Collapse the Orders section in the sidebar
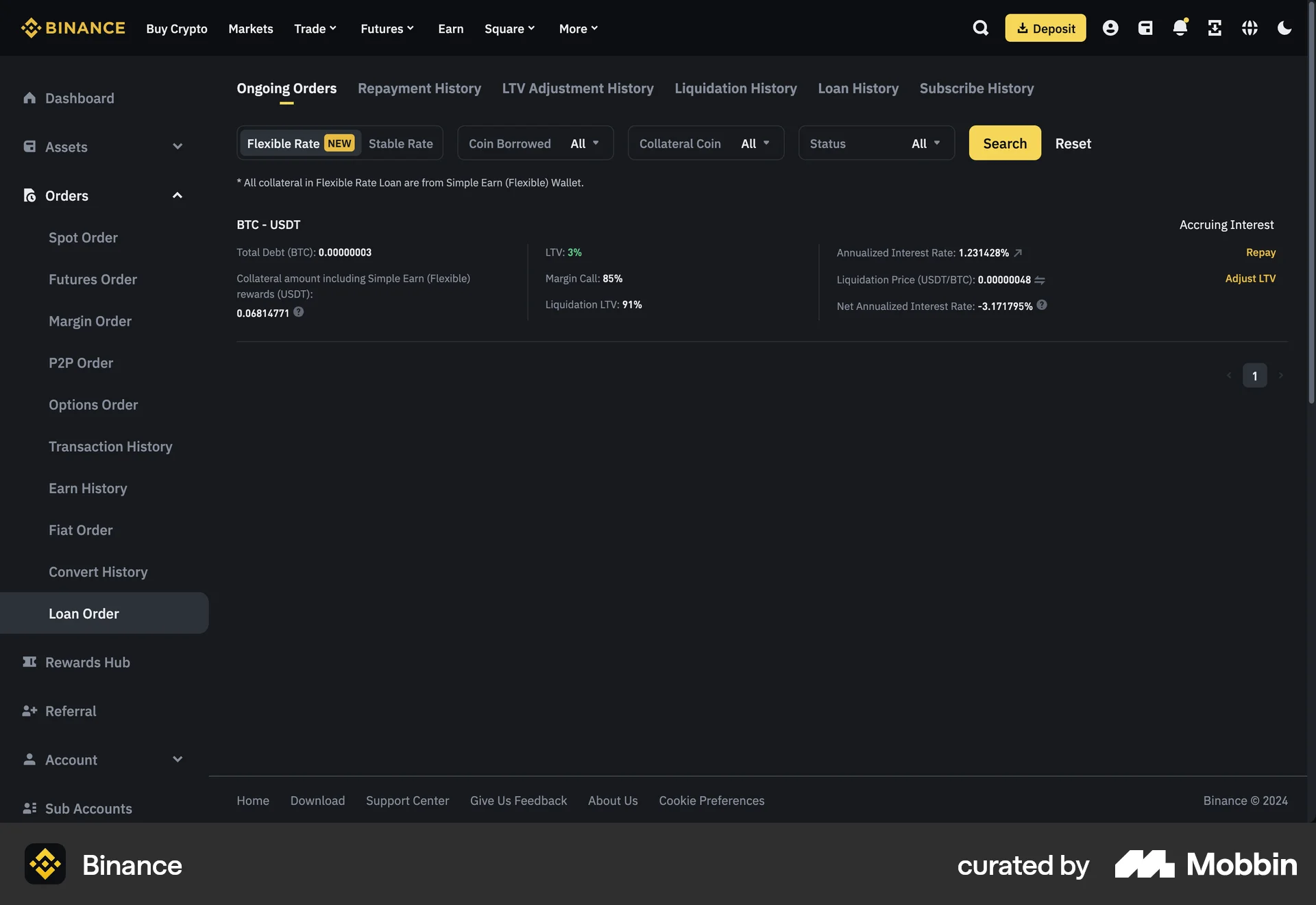 177,195
